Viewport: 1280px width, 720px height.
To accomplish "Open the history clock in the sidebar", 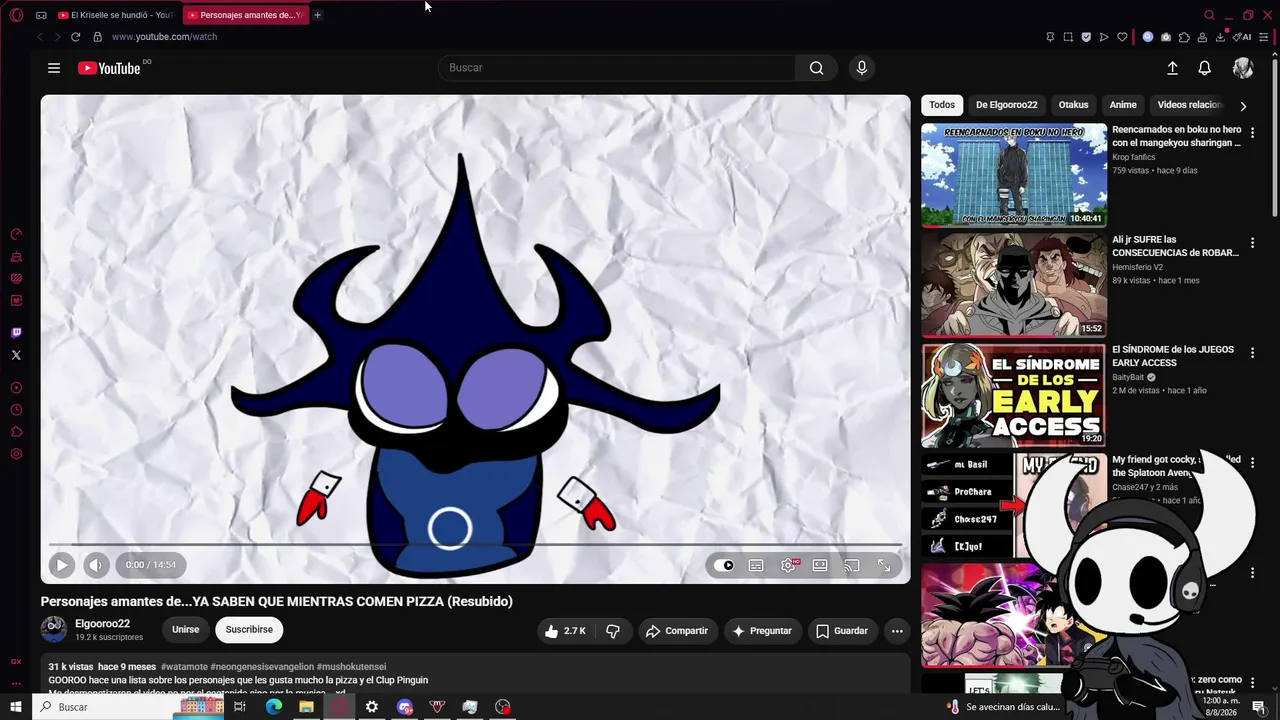I will click(16, 410).
